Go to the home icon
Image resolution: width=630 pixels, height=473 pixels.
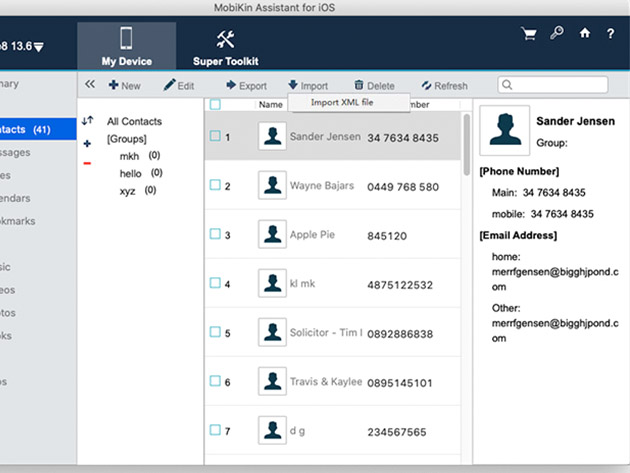point(585,33)
